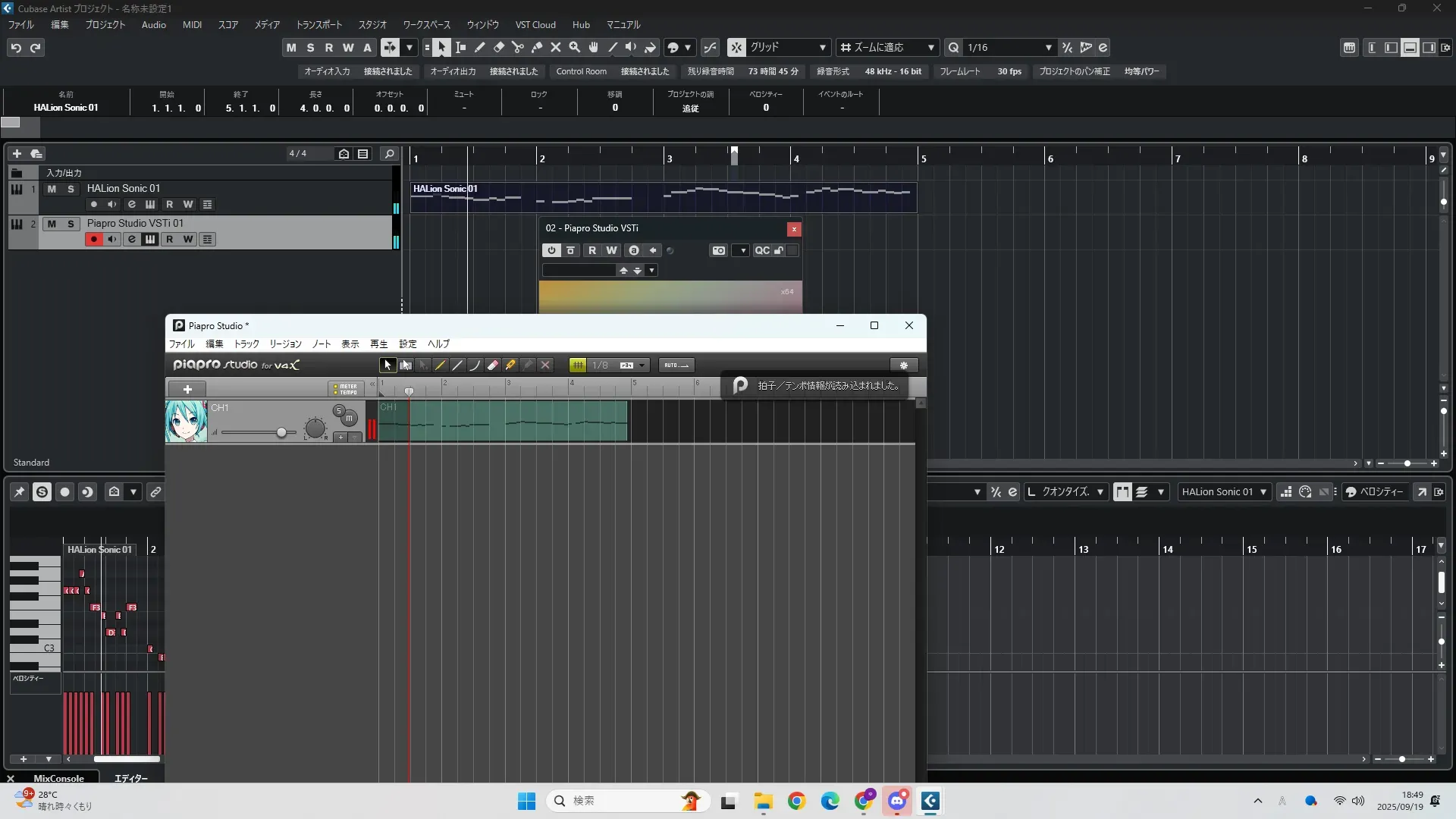1456x819 pixels.
Task: Adjust the CH1 volume slider in Piapro Studio
Action: 281,432
